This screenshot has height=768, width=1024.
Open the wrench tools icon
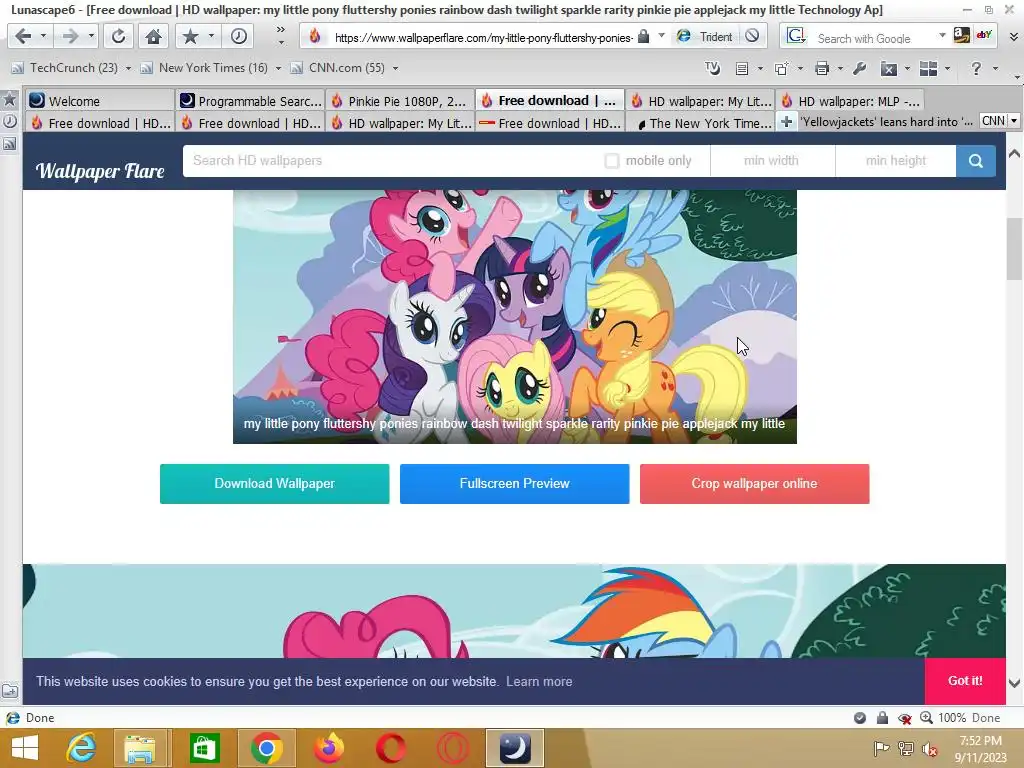[859, 68]
